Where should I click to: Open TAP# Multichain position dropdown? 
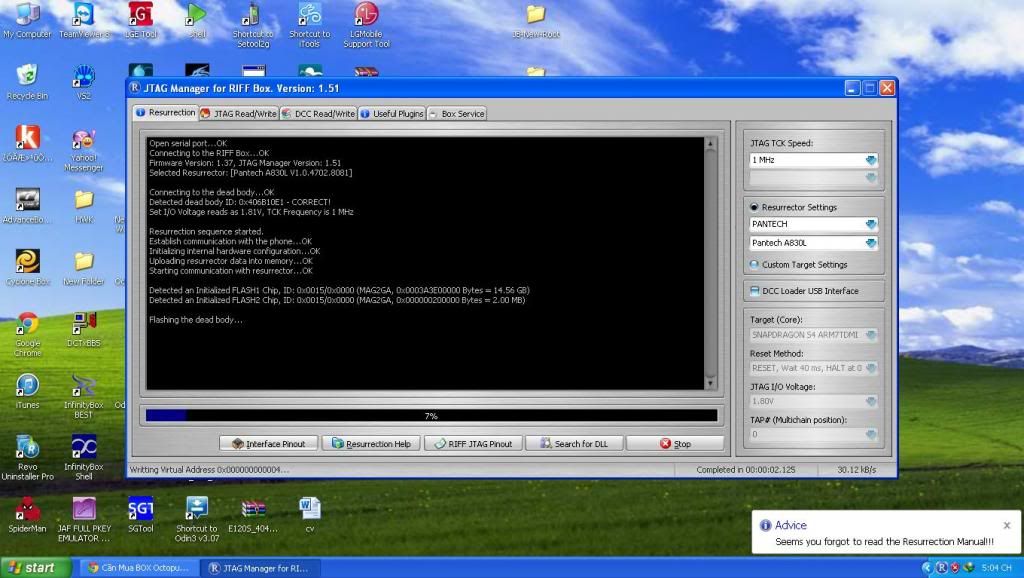tap(870, 434)
